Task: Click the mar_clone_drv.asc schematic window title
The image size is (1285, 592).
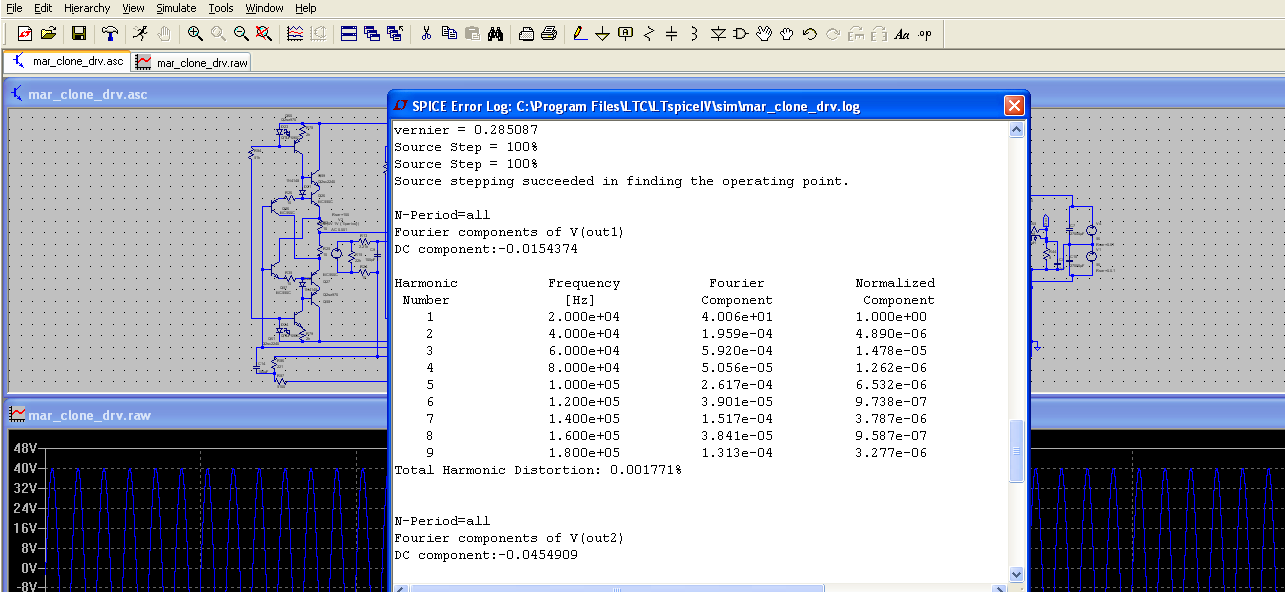Action: [88, 95]
